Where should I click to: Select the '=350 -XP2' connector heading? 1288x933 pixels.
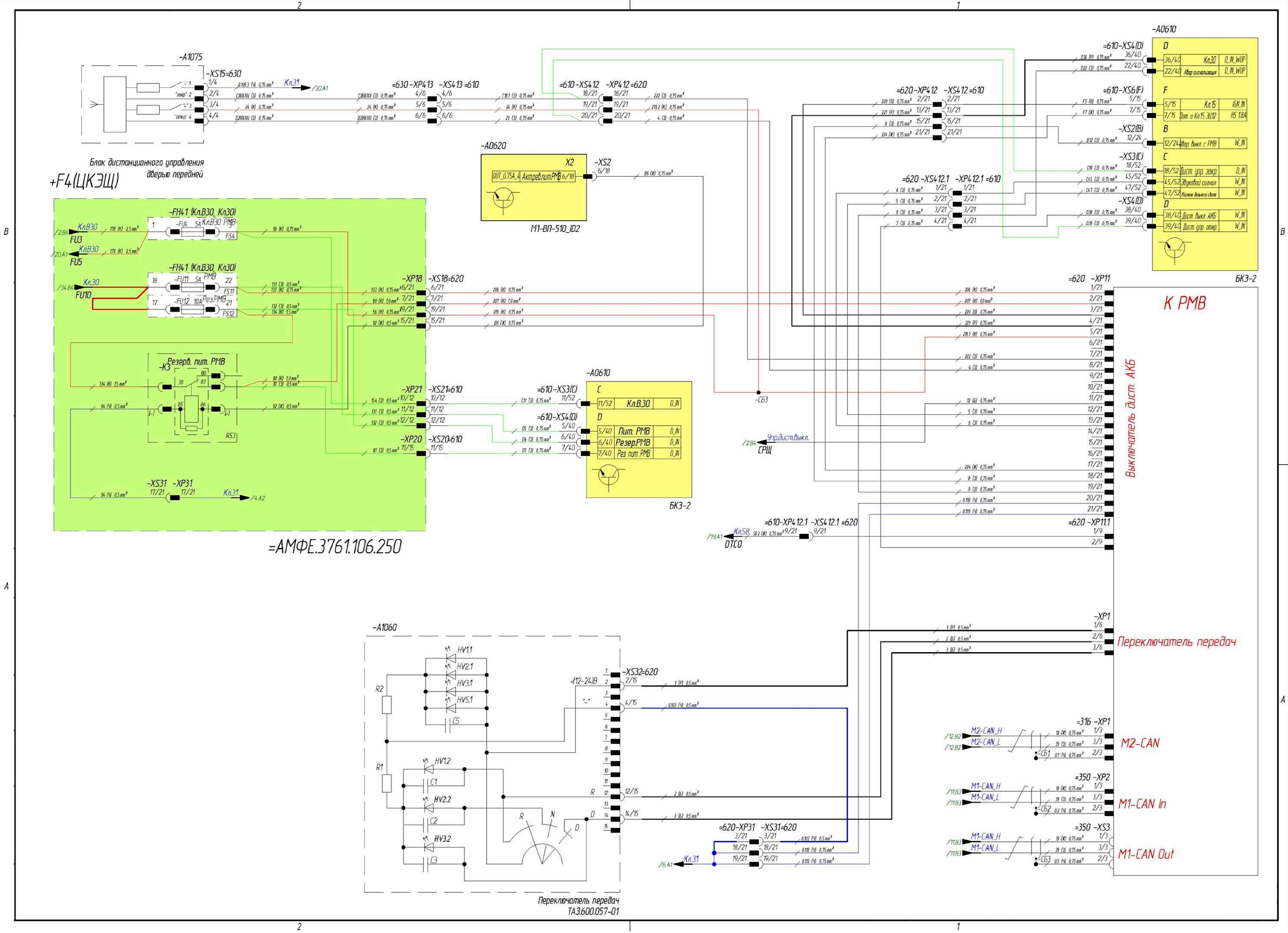(1092, 777)
